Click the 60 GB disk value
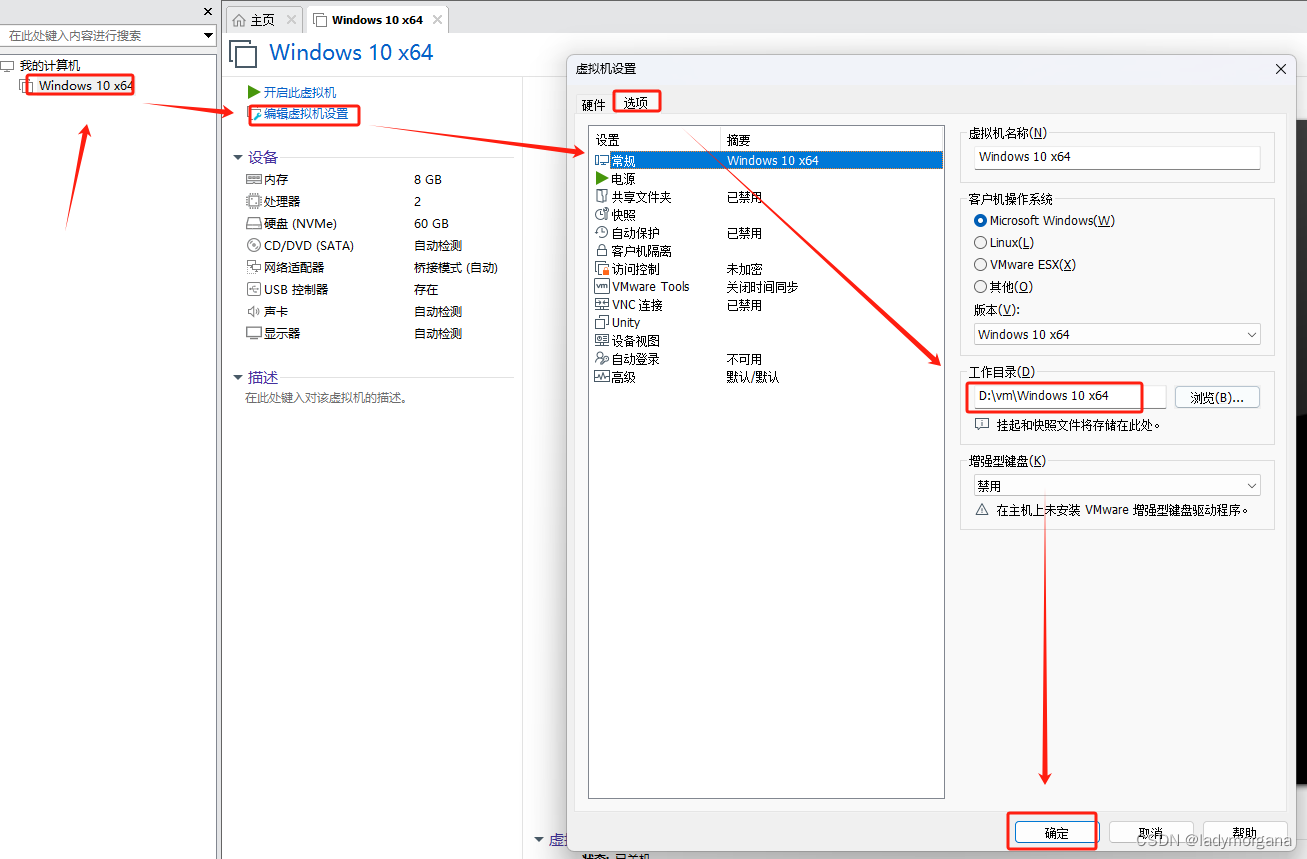Viewport: 1307px width, 859px height. click(431, 224)
